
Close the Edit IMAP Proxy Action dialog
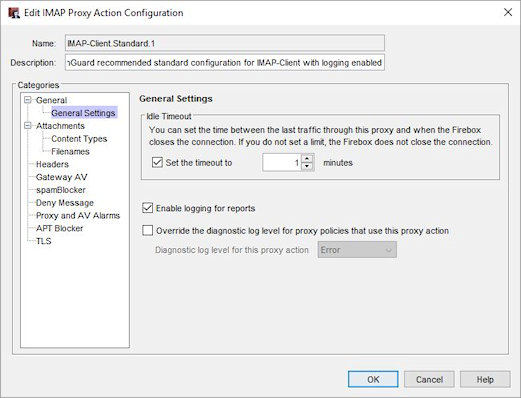pyautogui.click(x=508, y=12)
